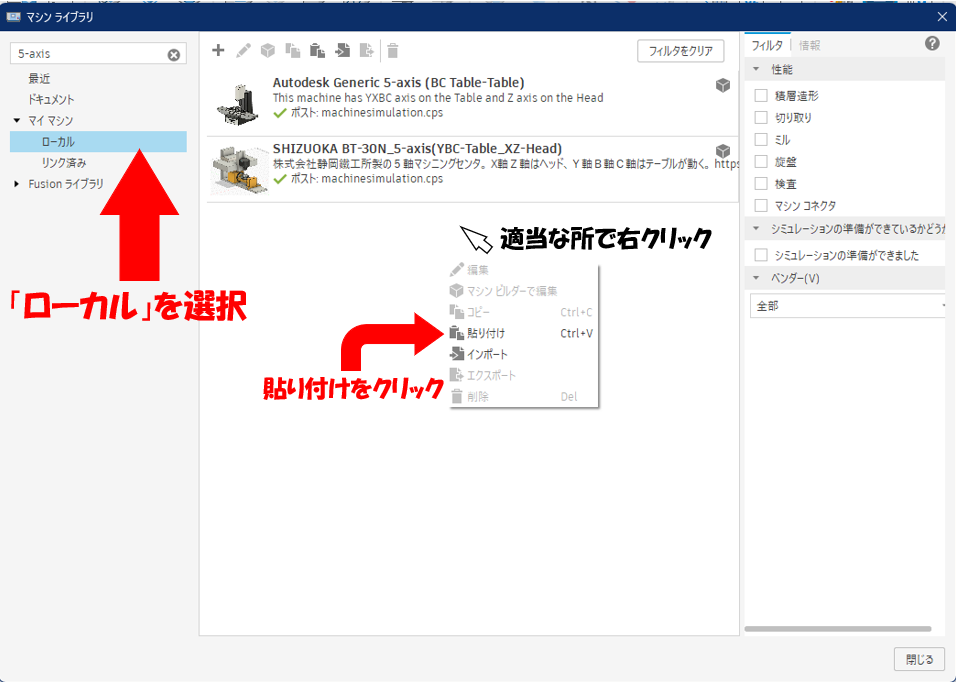Click the copy machine toolbar icon

click(x=292, y=50)
